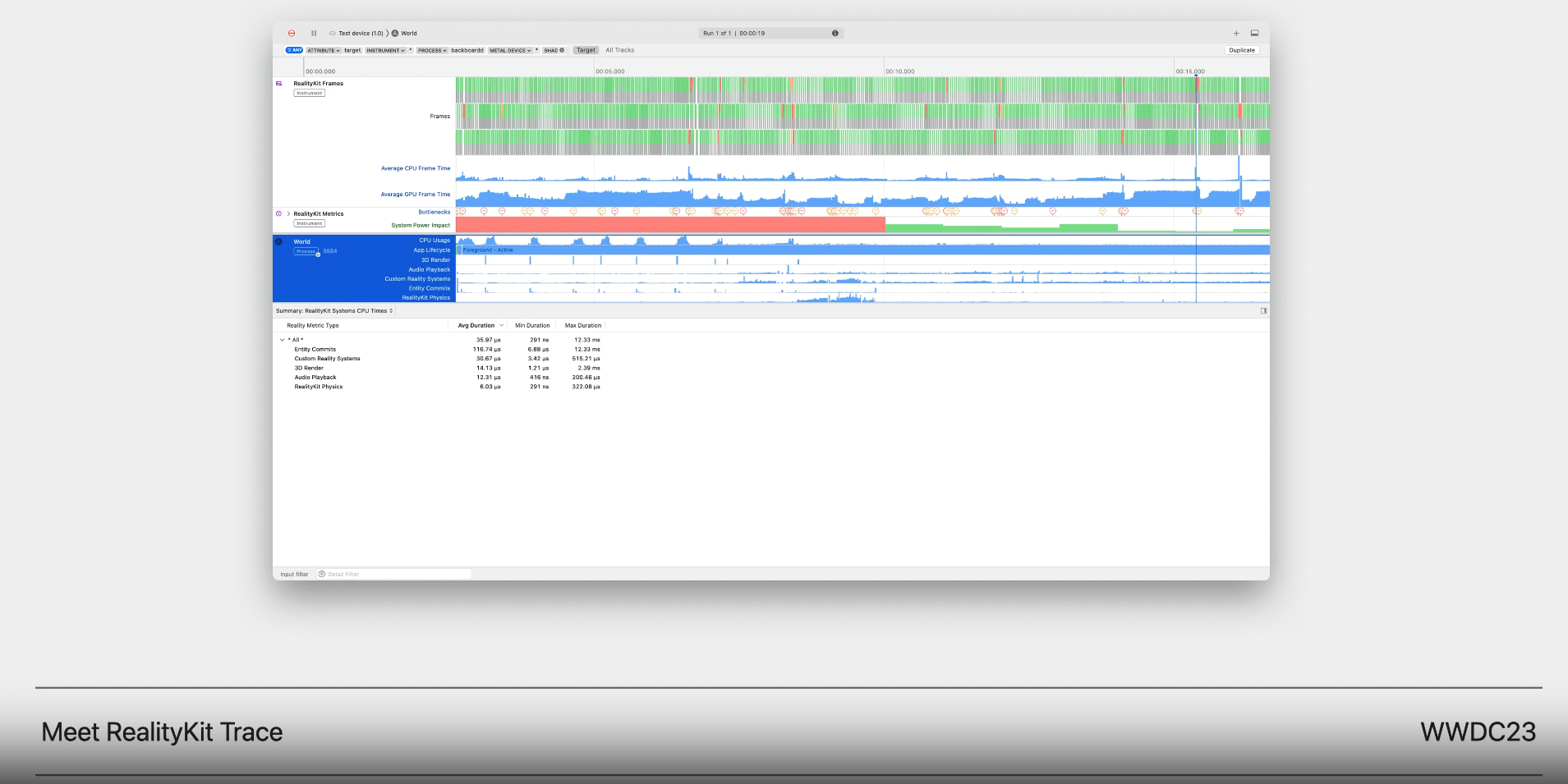1568x784 pixels.
Task: Sort by Reality Metric Type column
Action: coord(313,326)
